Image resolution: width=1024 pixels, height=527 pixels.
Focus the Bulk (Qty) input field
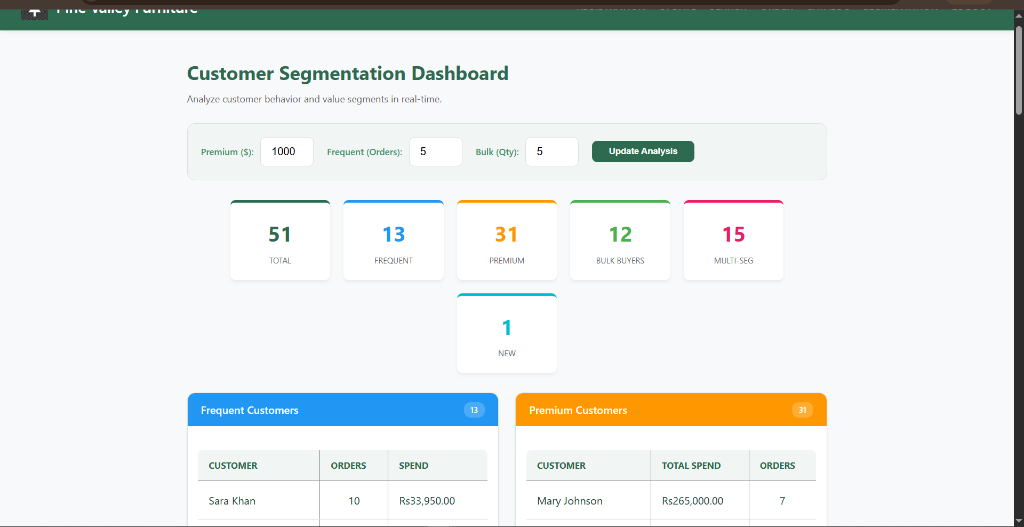pos(552,152)
